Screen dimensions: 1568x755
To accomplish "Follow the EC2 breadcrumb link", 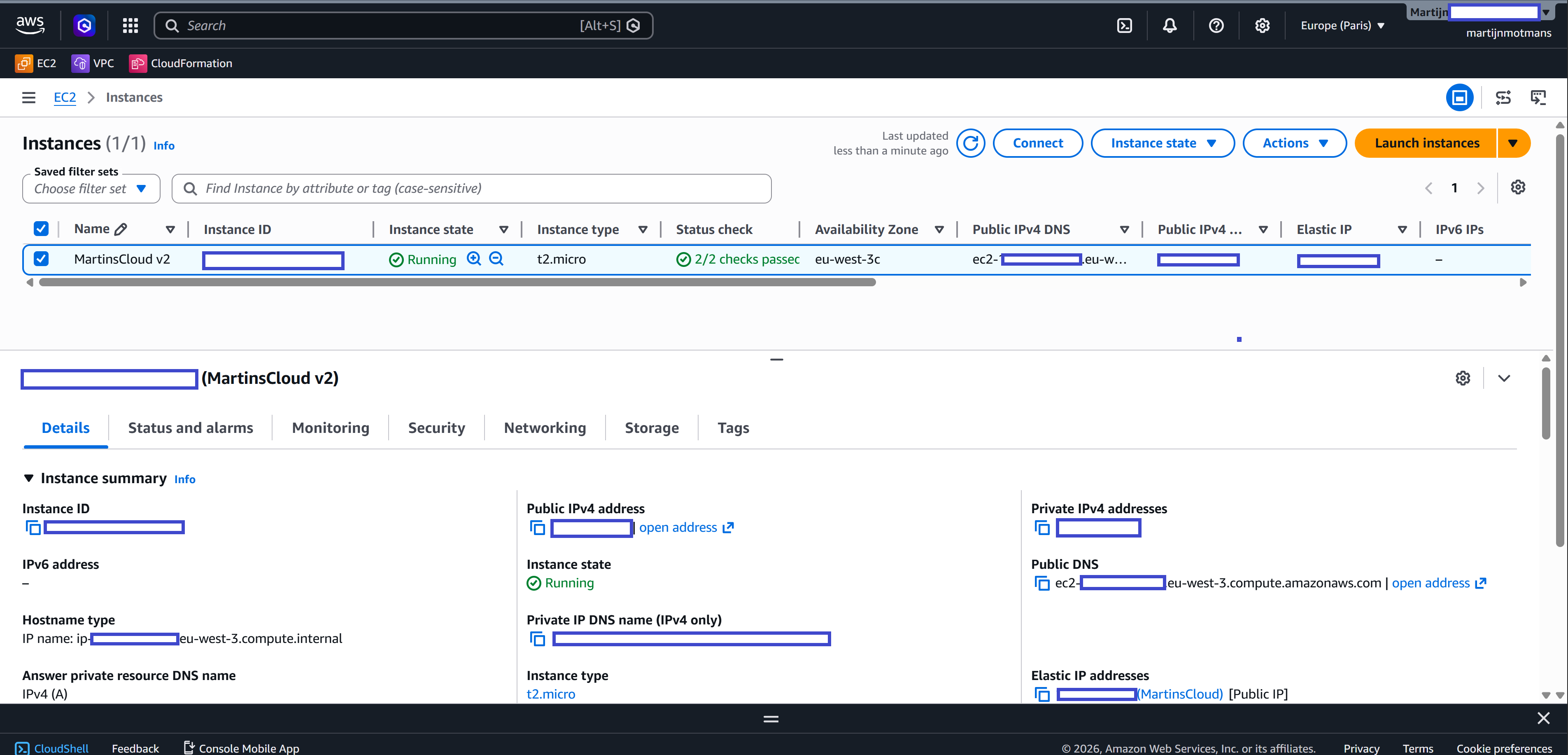I will [x=65, y=98].
